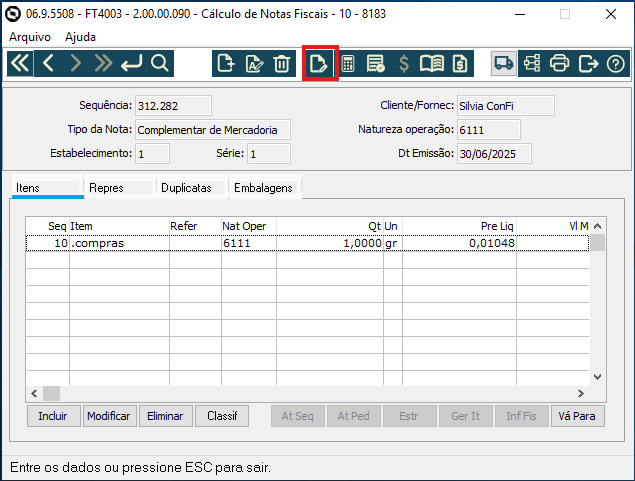Click the horizontal scrollbar right arrow
Screen dimensions: 635x481
(x=581, y=394)
